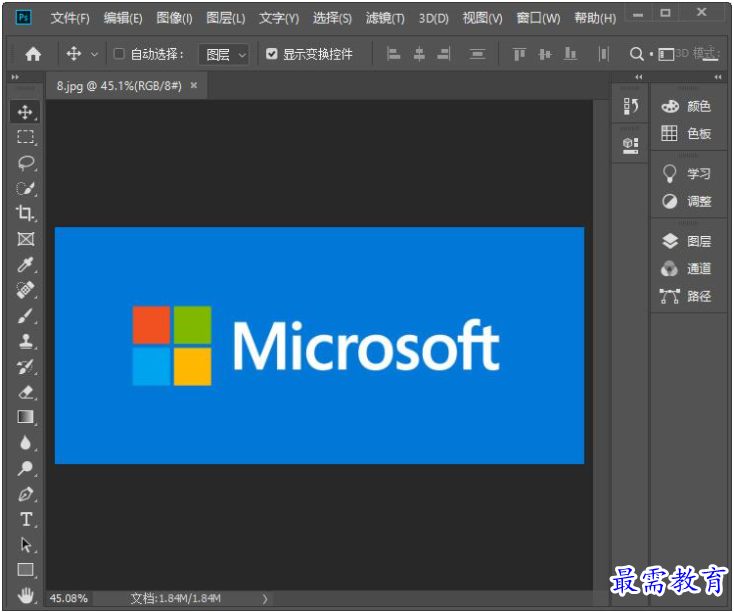
Task: Open the 文字(Y) menu
Action: [x=279, y=18]
